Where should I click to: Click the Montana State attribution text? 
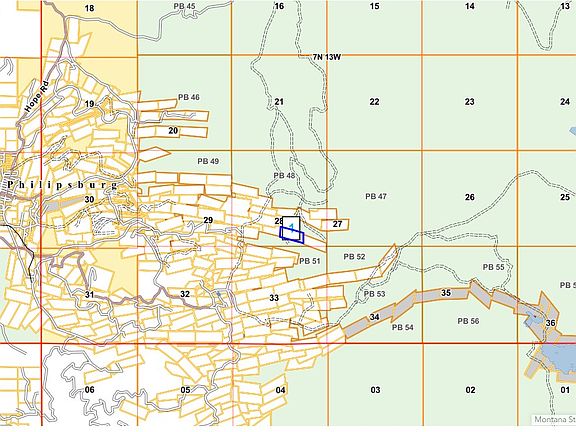coord(554,419)
